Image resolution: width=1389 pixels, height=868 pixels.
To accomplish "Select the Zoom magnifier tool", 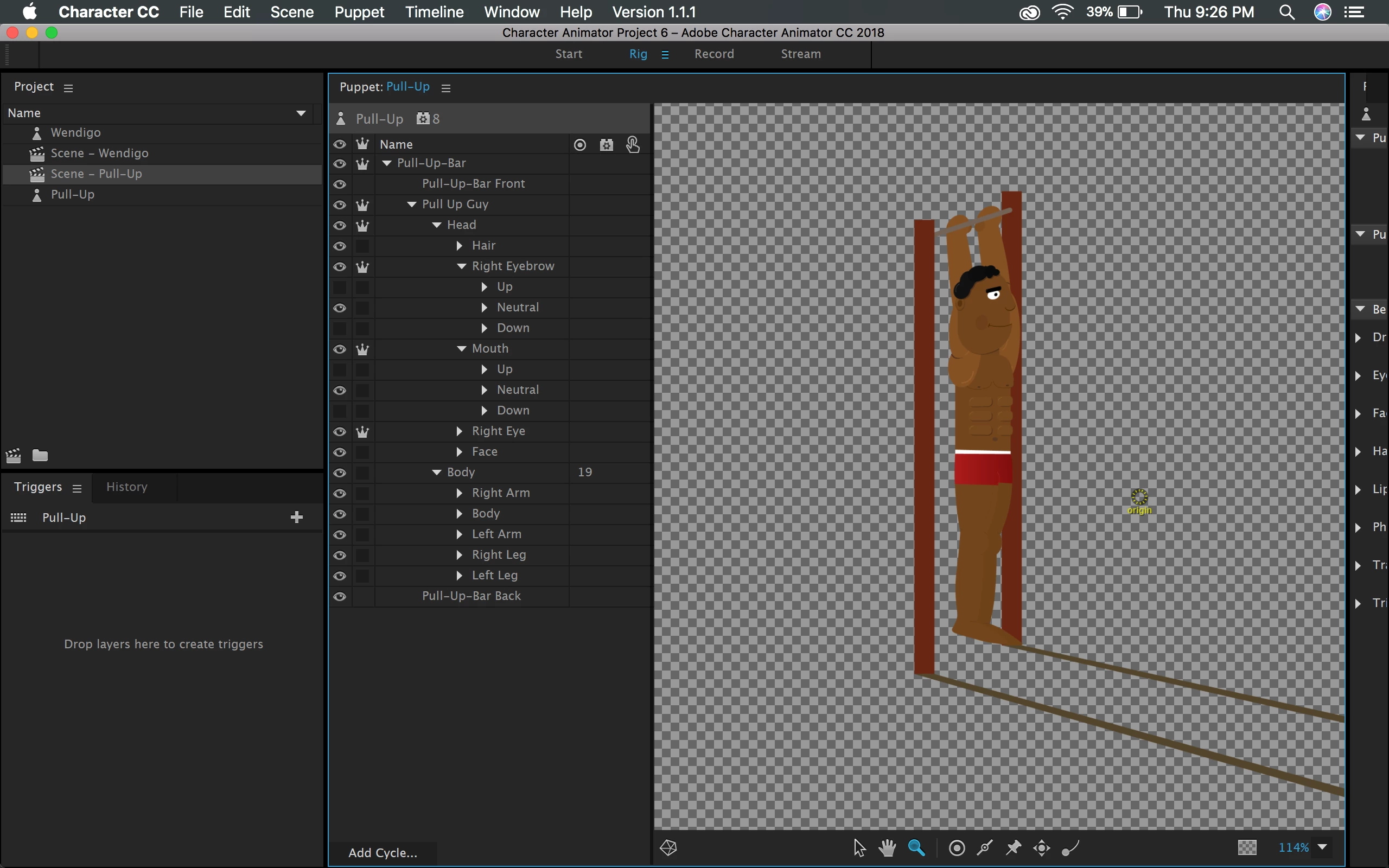I will click(916, 847).
